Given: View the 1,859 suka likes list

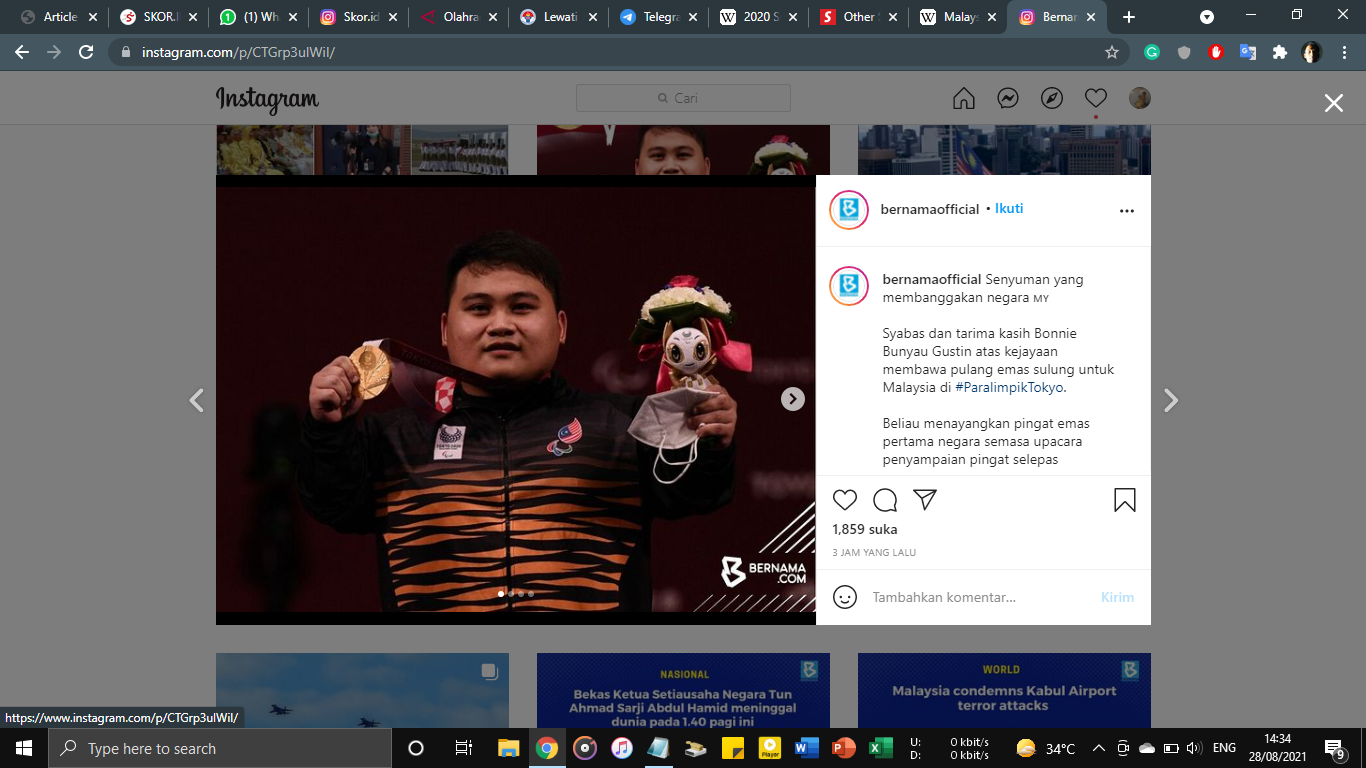Looking at the screenshot, I should (865, 529).
